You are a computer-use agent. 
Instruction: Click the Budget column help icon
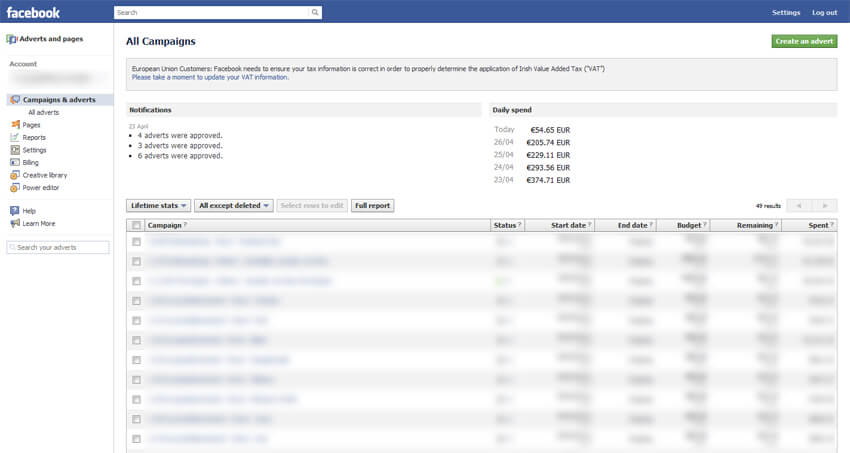[705, 224]
